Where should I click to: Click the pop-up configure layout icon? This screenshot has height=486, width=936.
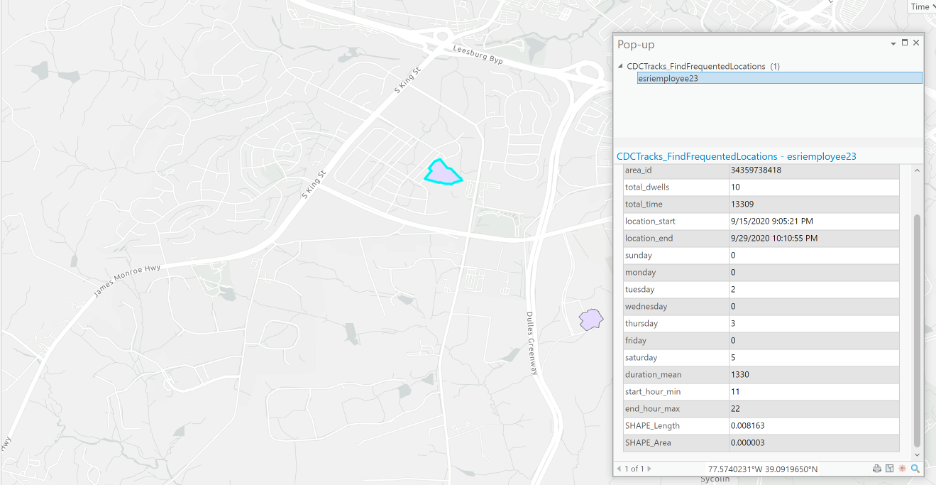tap(889, 469)
